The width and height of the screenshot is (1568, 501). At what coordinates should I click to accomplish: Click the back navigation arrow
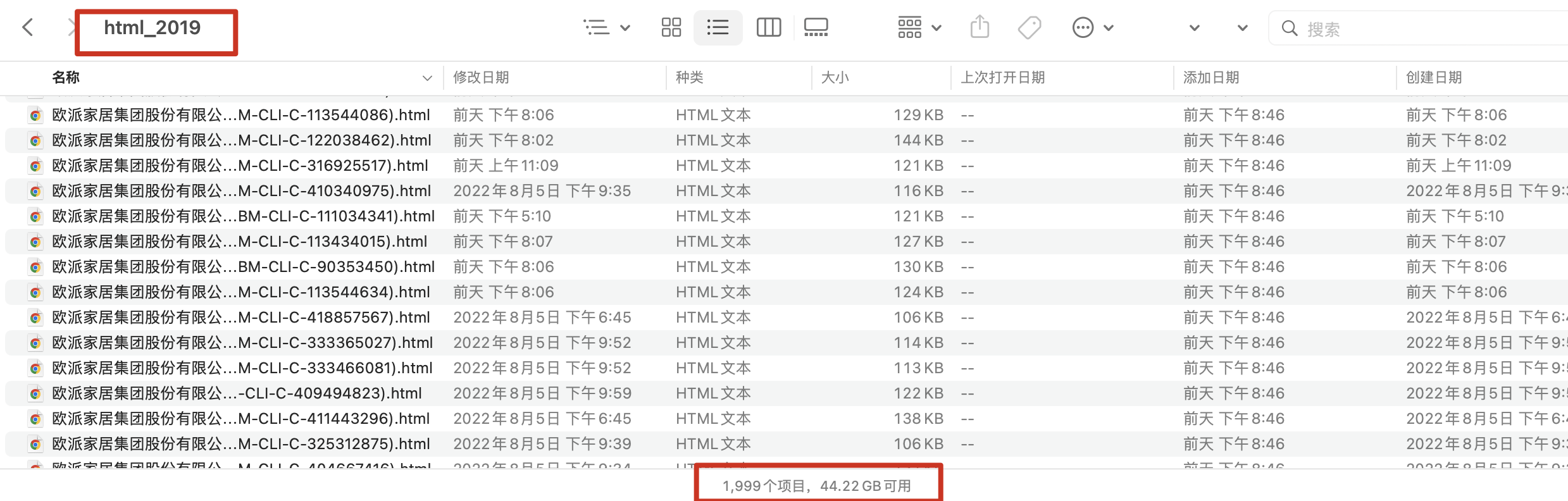28,28
